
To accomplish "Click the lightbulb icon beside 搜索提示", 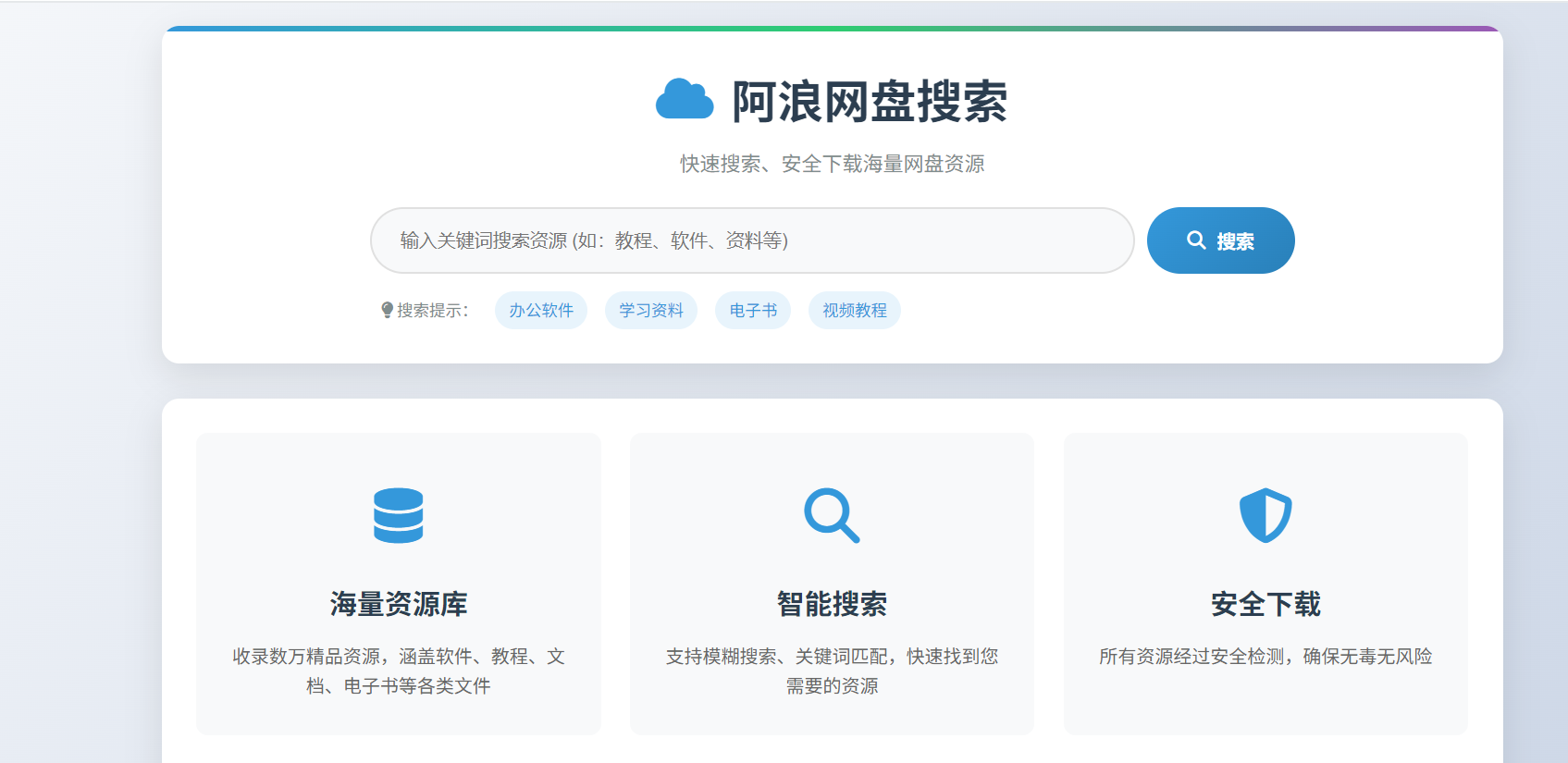I will click(x=388, y=310).
